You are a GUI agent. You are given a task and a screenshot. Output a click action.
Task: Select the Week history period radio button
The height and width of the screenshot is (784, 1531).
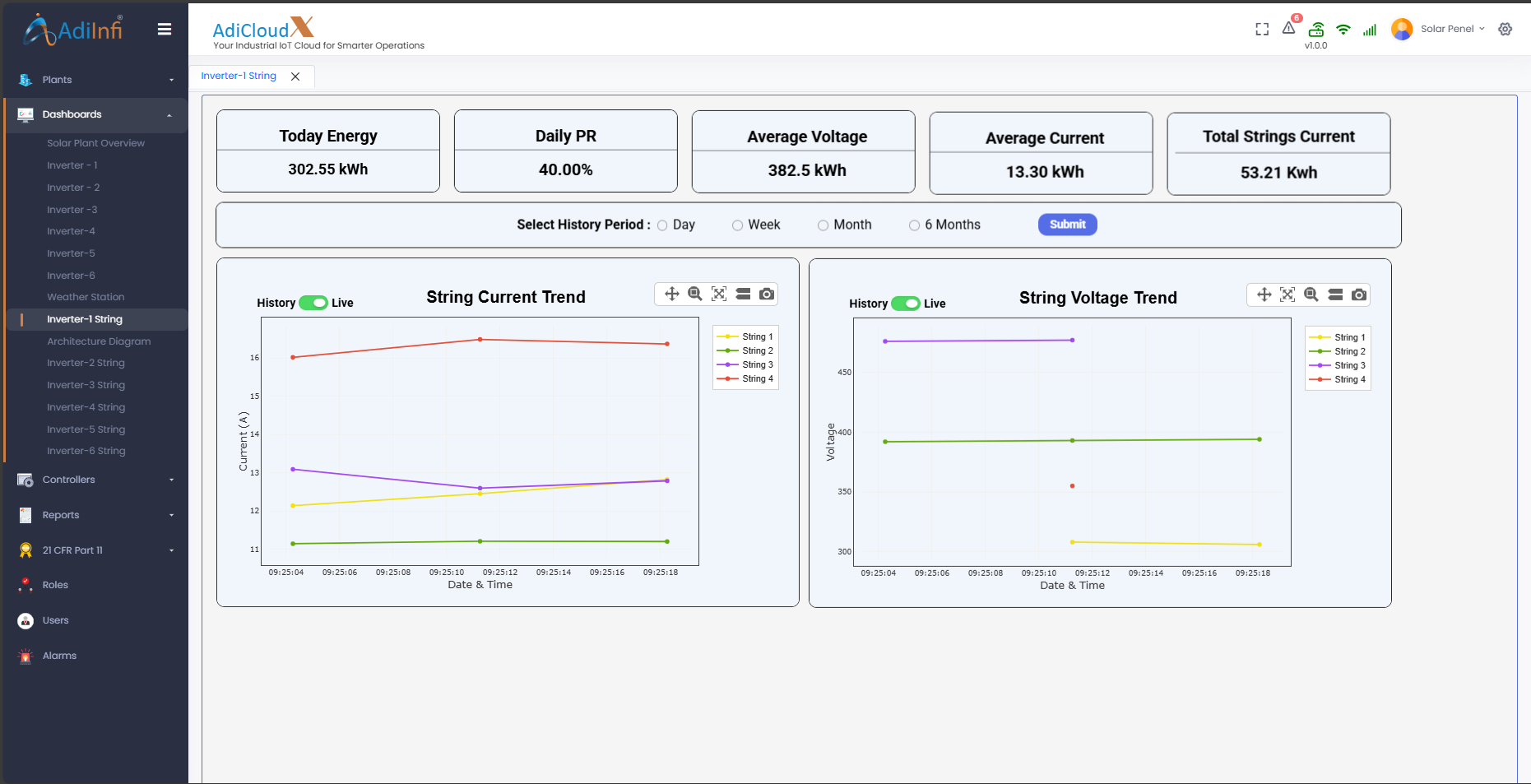737,225
